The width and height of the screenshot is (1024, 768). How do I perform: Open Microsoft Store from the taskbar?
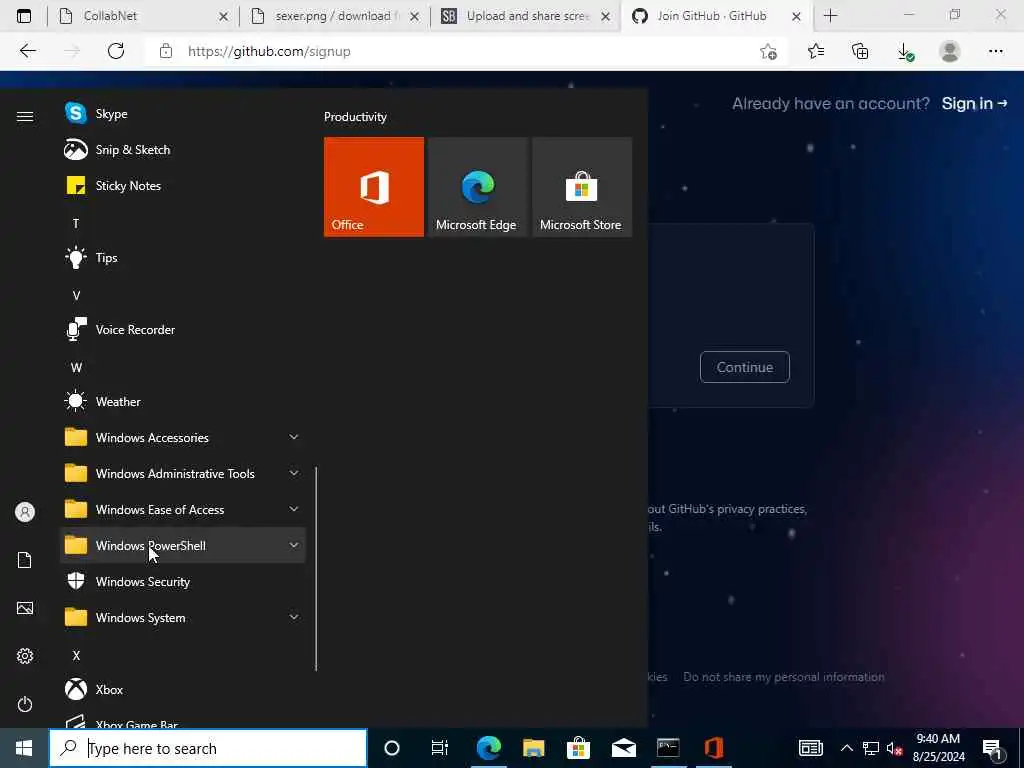point(579,748)
